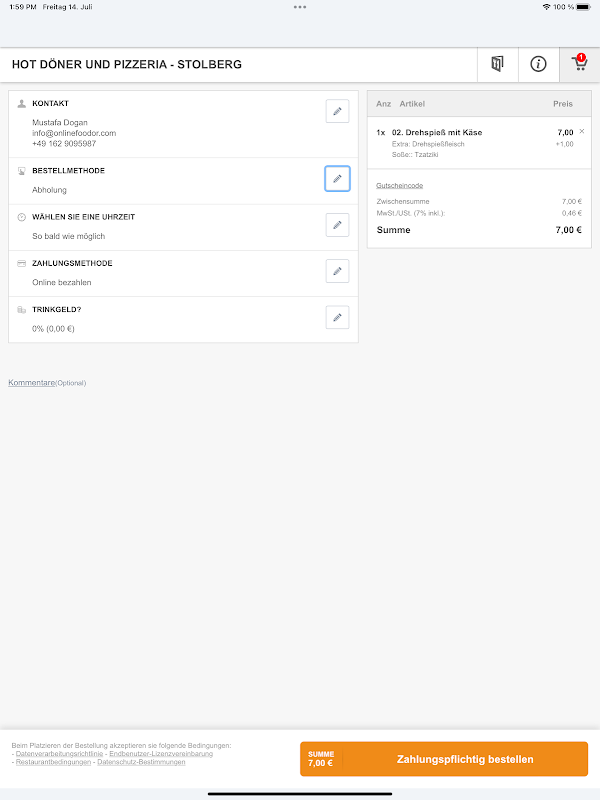Tap the three-dot multitasking indicator
Image resolution: width=600 pixels, height=800 pixels.
300,7
